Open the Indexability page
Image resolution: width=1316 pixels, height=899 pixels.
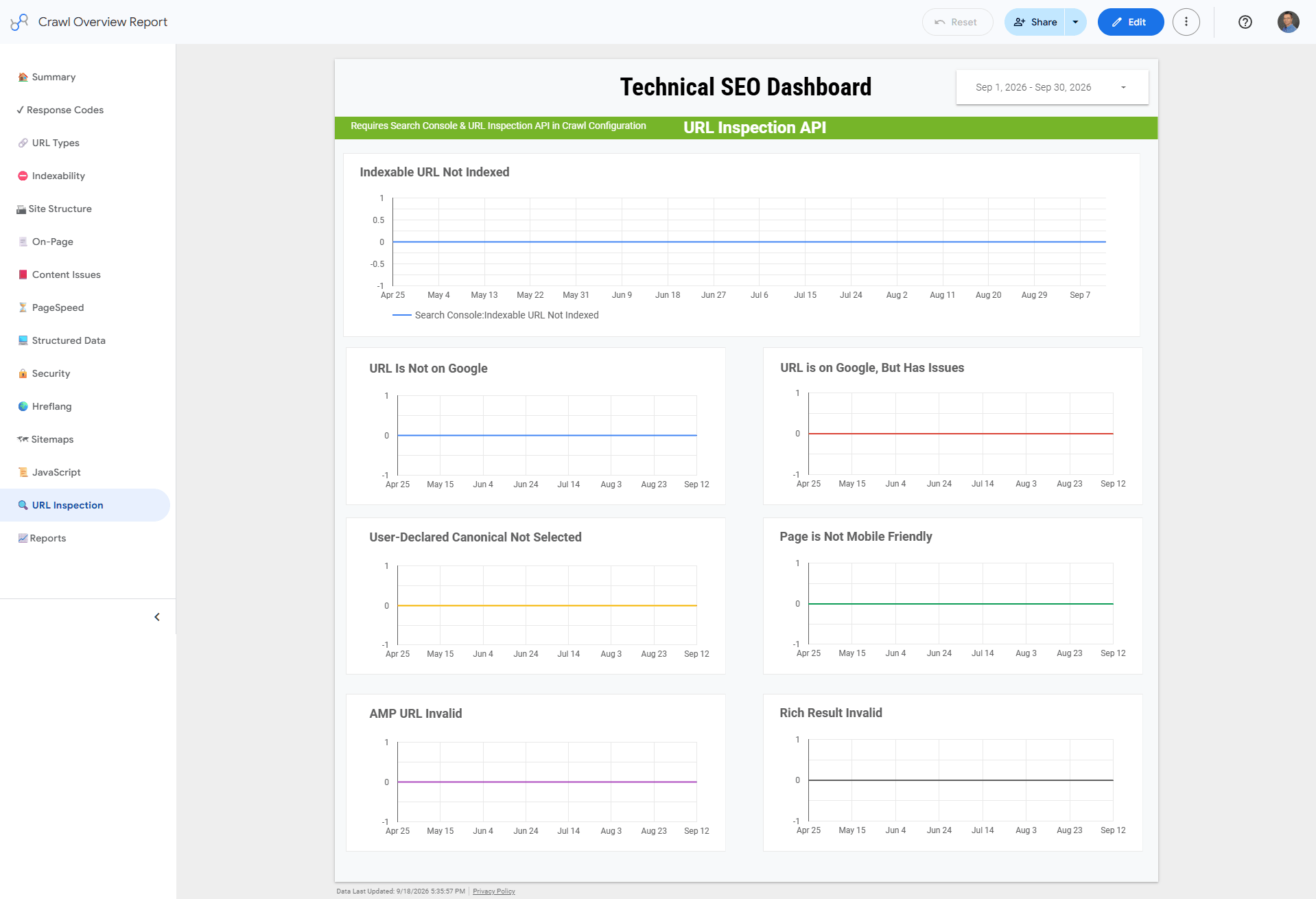(x=85, y=176)
